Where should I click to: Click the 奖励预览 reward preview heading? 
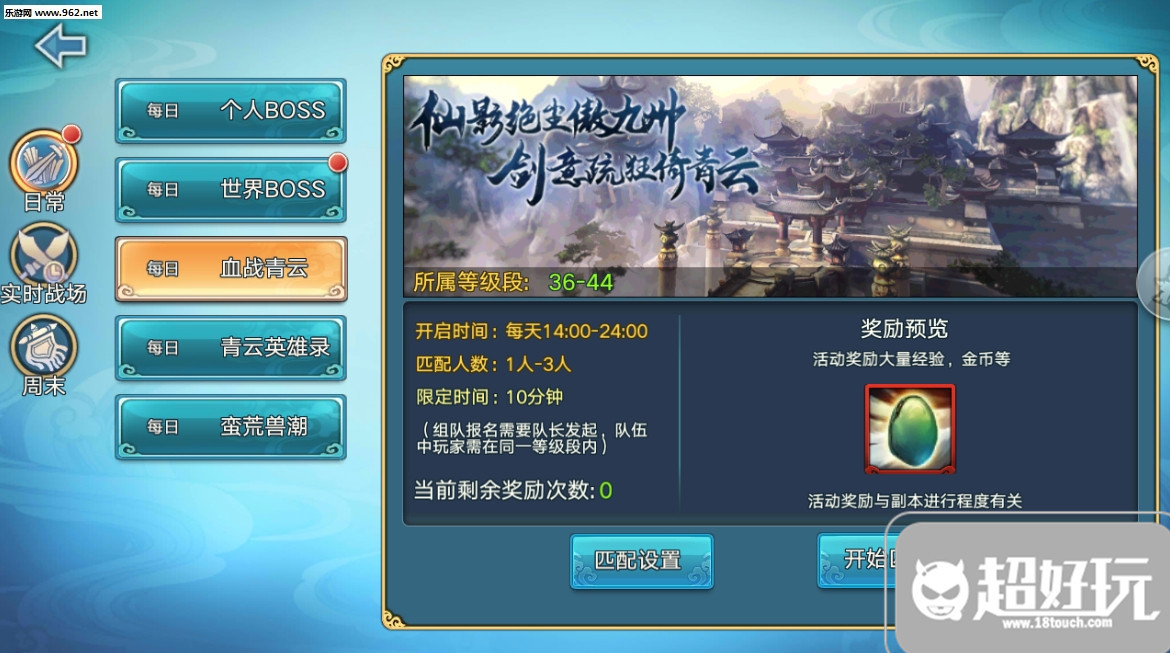click(x=904, y=328)
